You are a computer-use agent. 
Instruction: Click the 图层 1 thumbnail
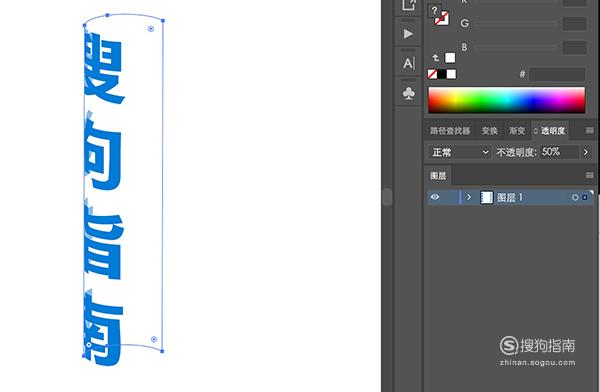coord(487,198)
